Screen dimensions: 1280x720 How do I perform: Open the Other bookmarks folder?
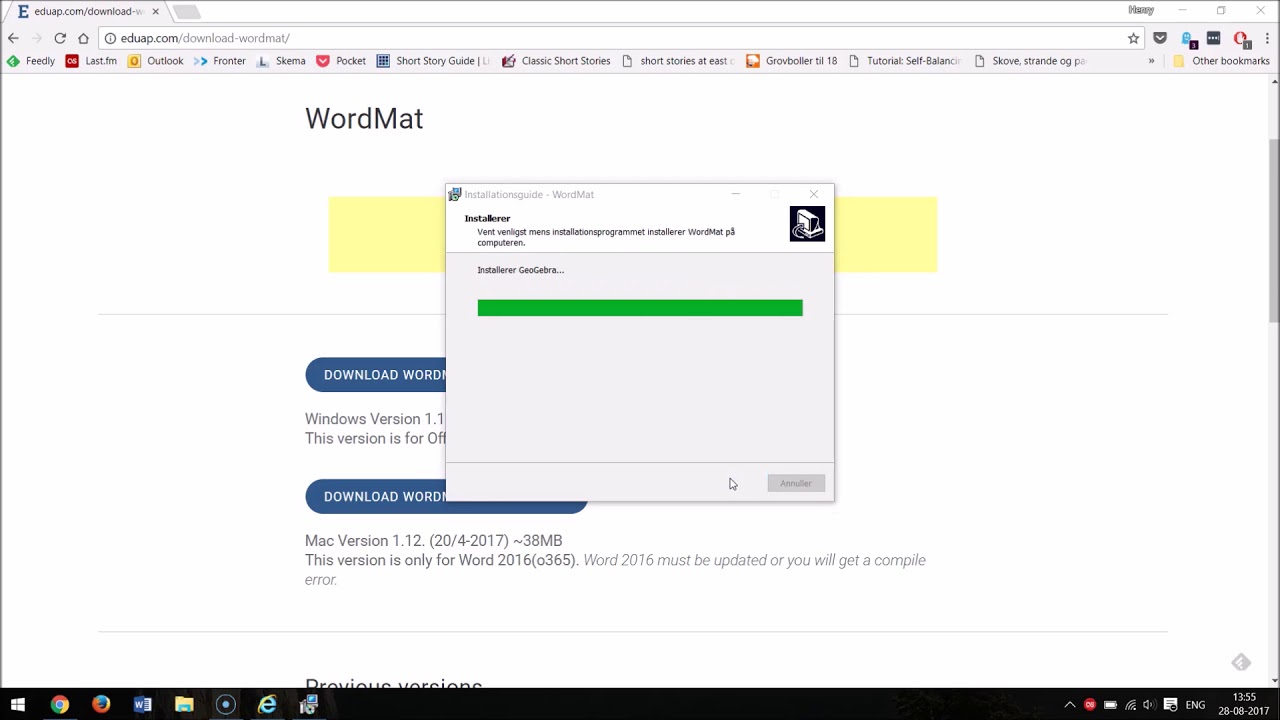coord(1221,61)
